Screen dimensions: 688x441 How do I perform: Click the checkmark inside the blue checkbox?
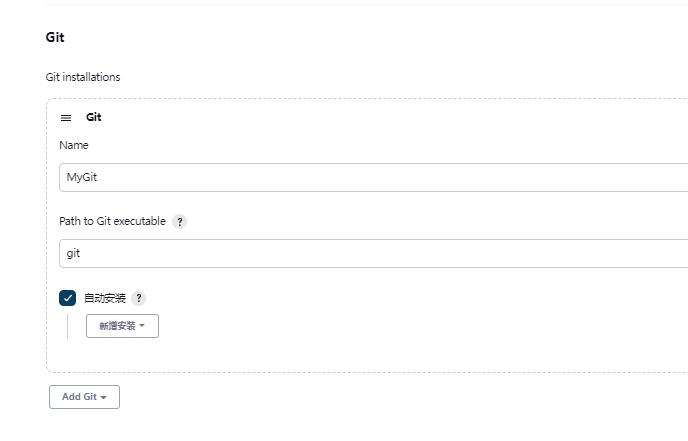68,298
